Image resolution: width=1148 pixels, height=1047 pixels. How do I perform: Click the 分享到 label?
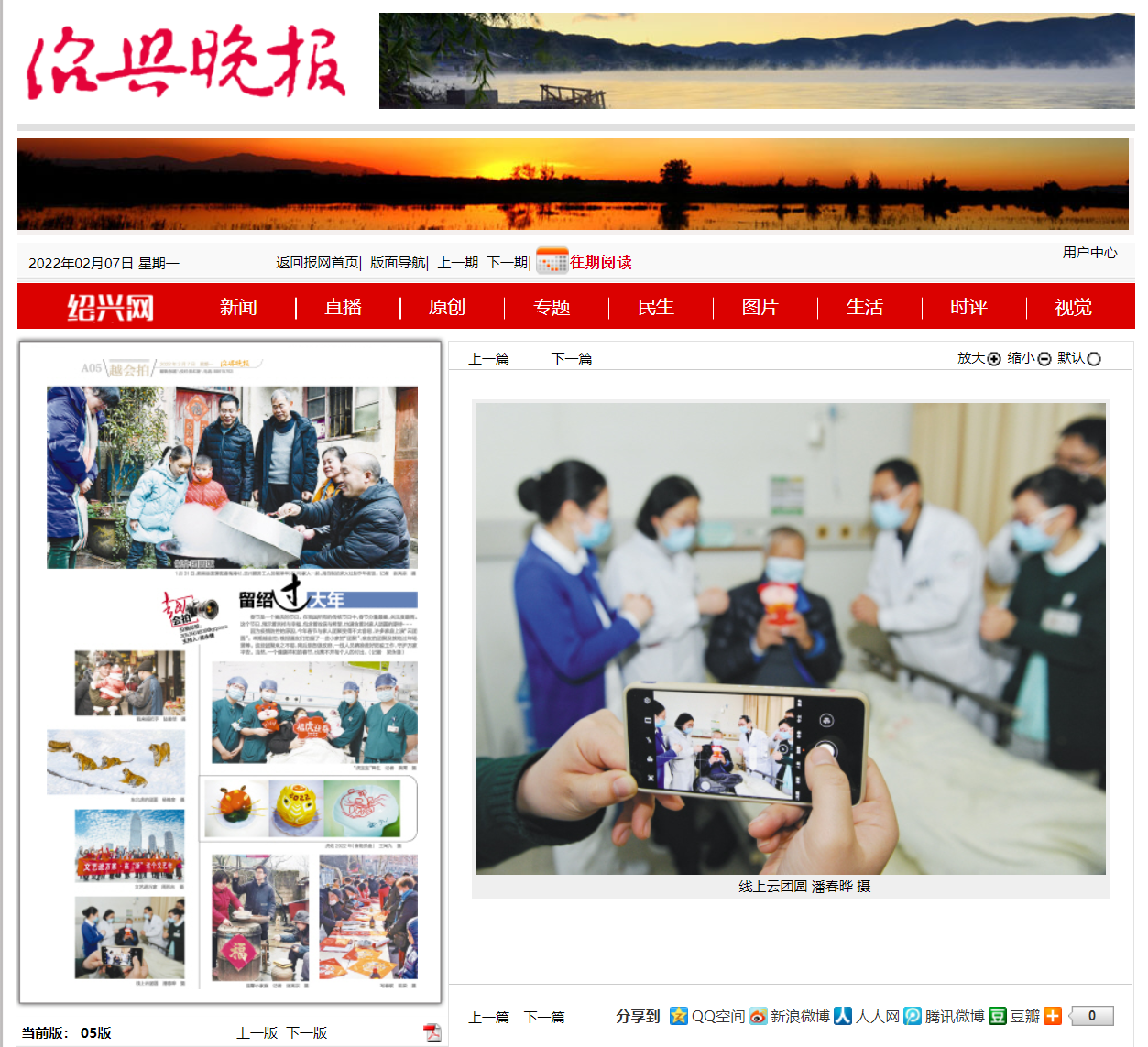(638, 1016)
